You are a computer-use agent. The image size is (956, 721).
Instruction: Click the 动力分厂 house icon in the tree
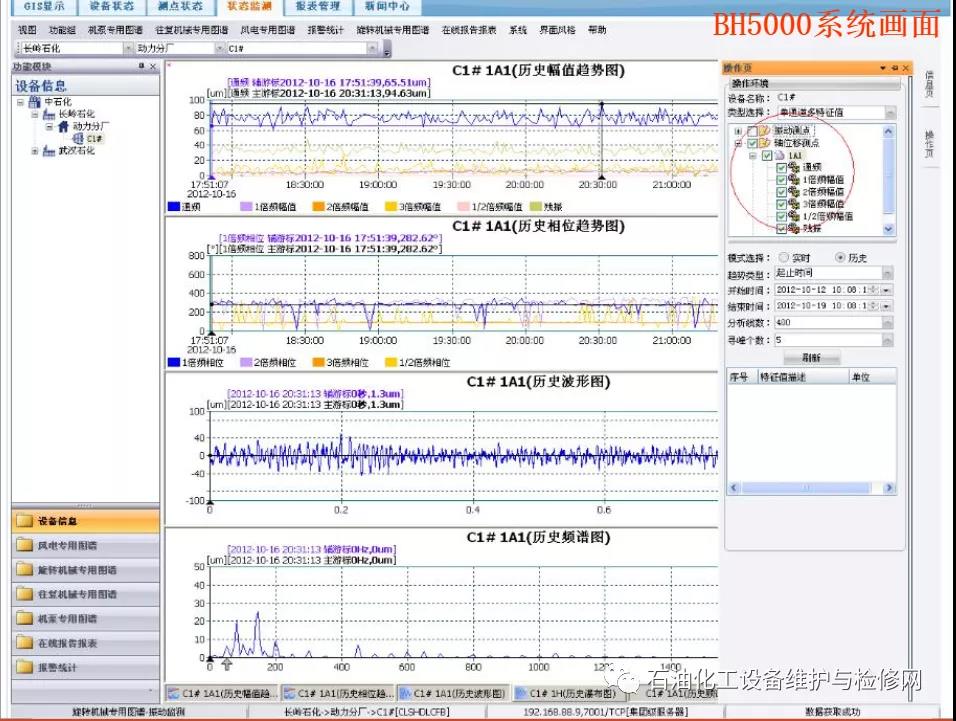click(63, 127)
